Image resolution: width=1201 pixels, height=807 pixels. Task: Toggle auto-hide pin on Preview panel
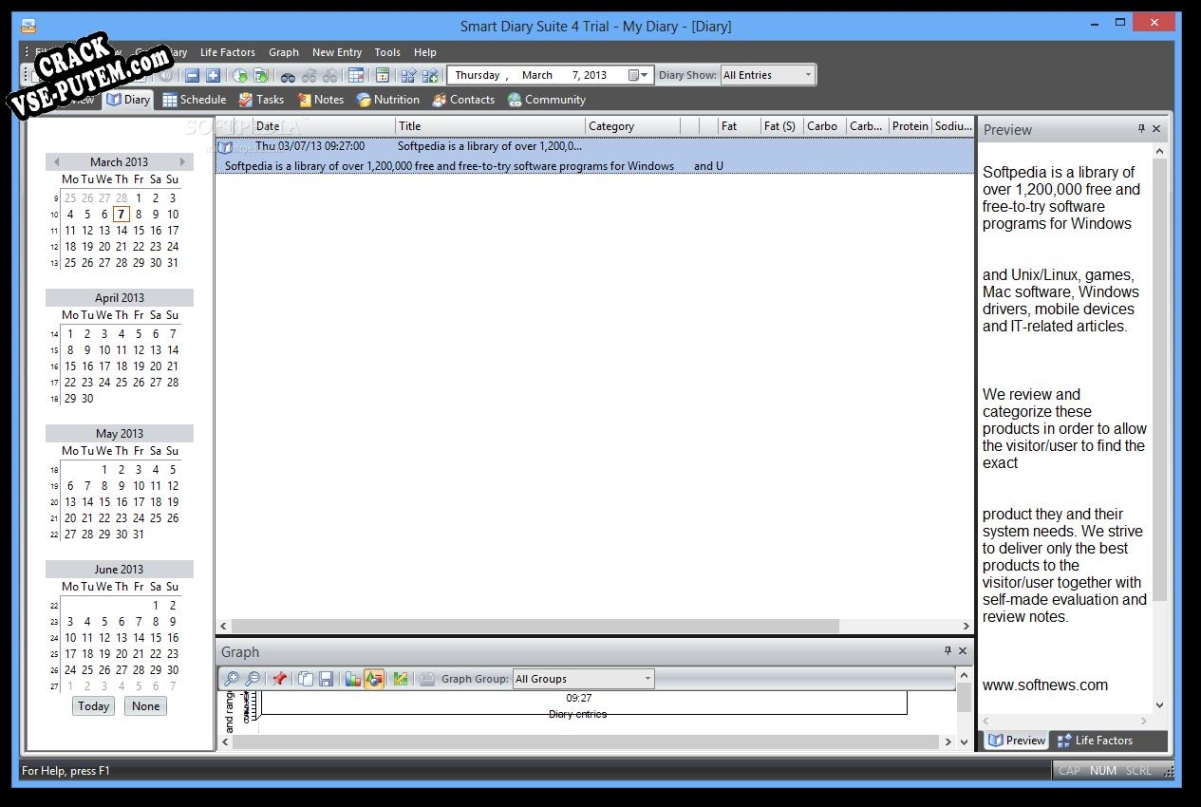click(1142, 129)
